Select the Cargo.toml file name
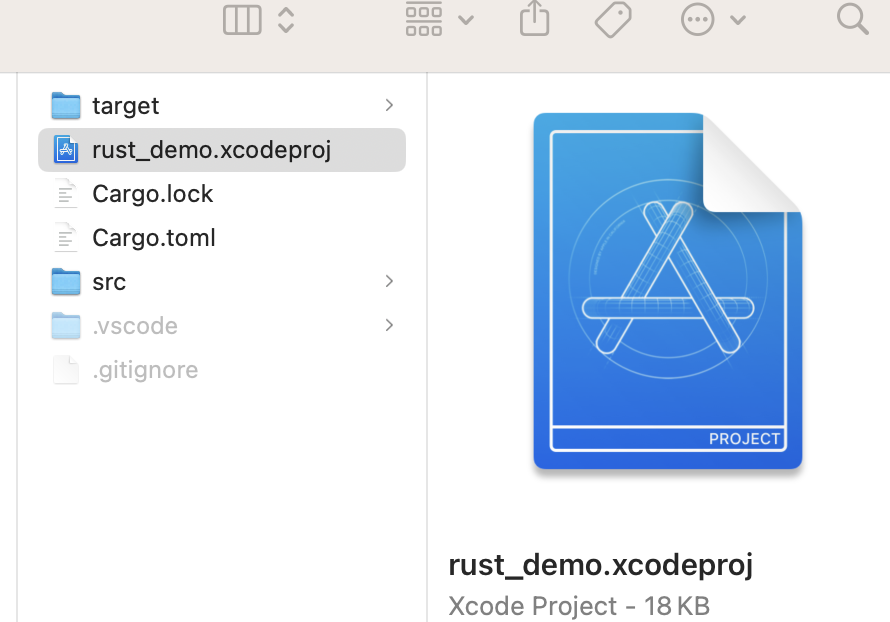This screenshot has width=890, height=622. point(154,238)
